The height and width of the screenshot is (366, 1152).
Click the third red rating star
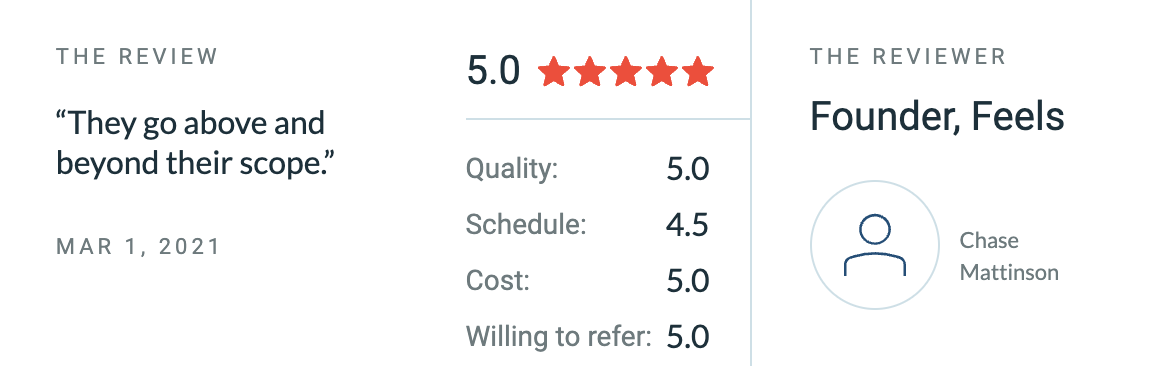pyautogui.click(x=626, y=73)
